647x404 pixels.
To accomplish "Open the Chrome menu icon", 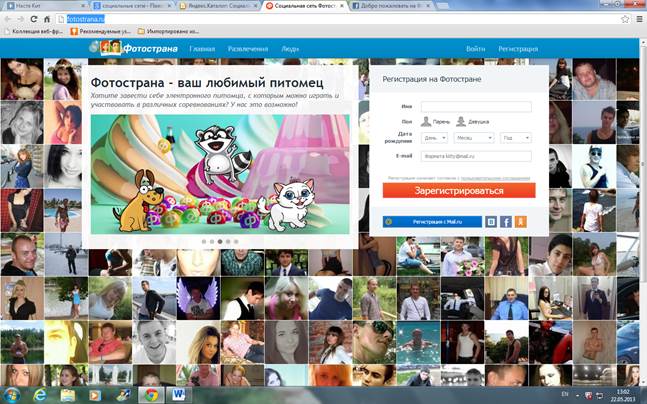I will click(639, 19).
